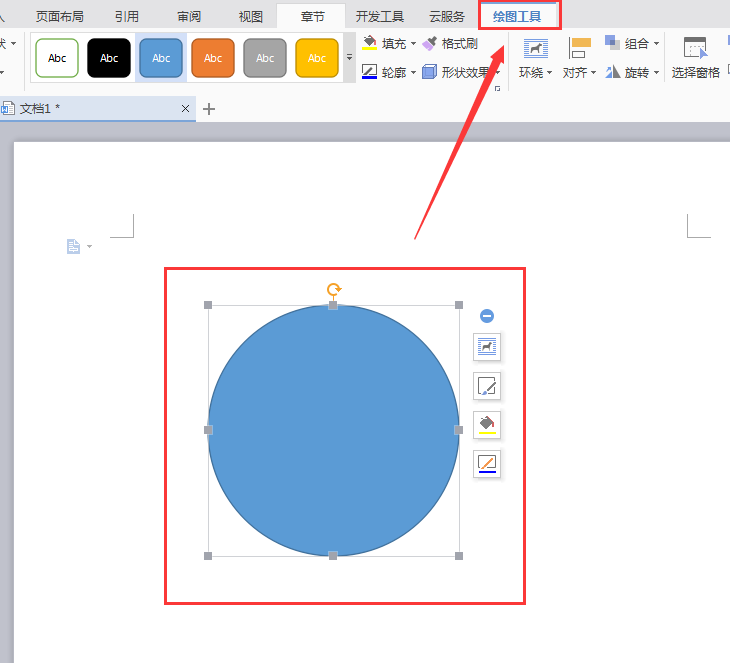Click the 填充 fill bucket icon
730x663 pixels.
click(370, 43)
